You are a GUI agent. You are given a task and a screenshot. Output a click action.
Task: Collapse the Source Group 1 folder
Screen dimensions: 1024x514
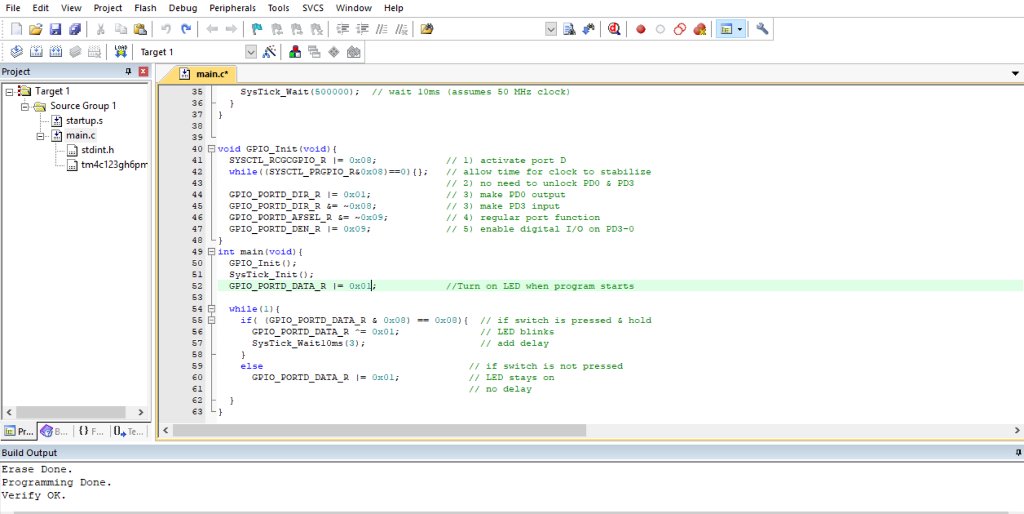pyautogui.click(x=25, y=106)
